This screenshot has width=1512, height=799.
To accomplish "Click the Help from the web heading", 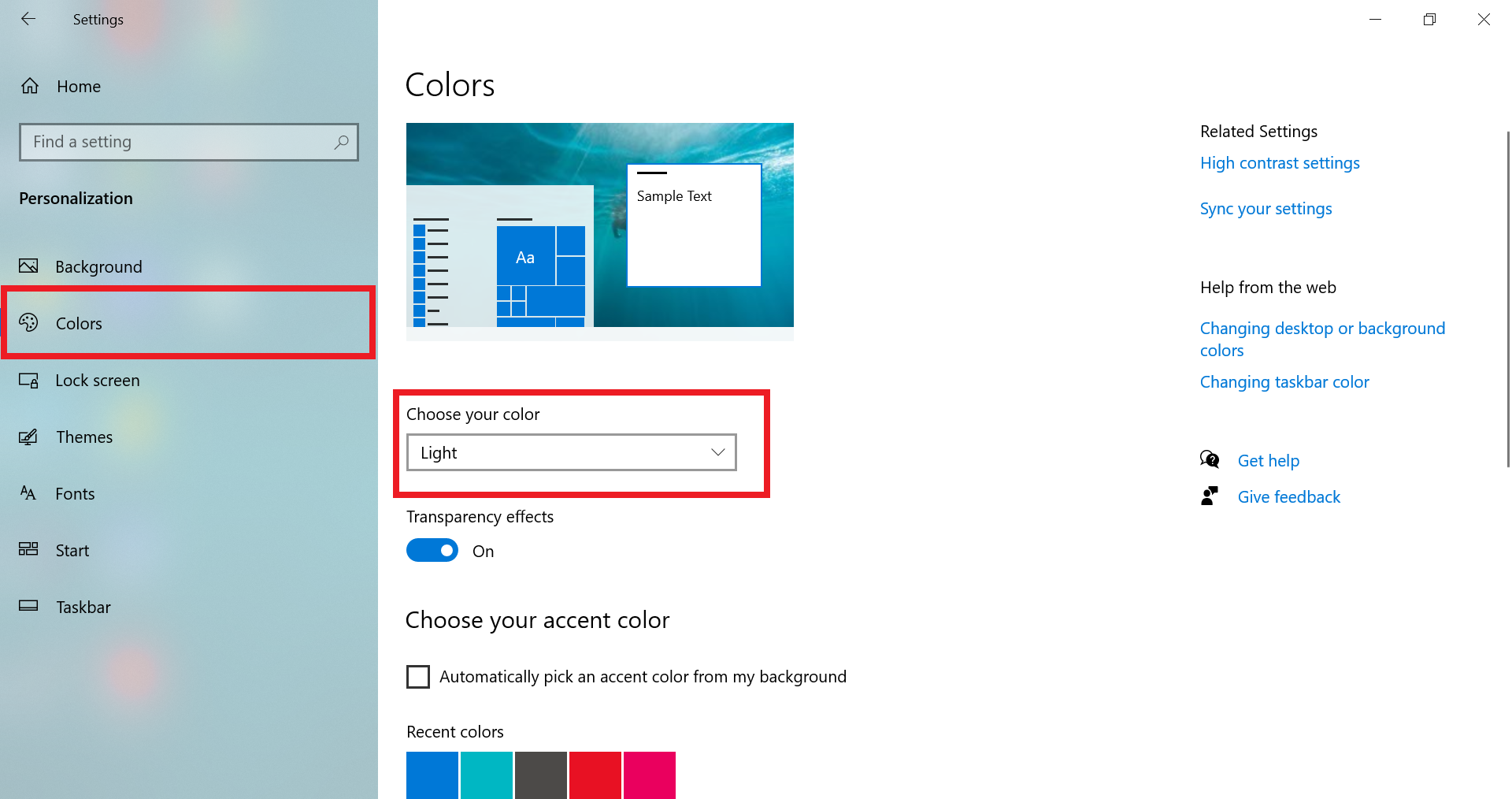I will 1268,288.
